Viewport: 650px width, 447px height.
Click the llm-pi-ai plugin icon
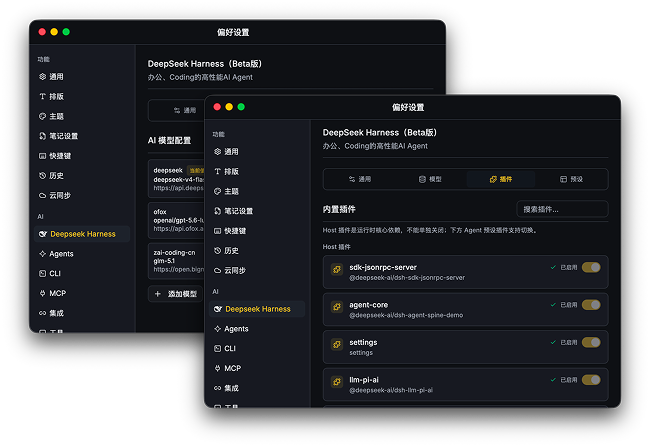(x=337, y=381)
